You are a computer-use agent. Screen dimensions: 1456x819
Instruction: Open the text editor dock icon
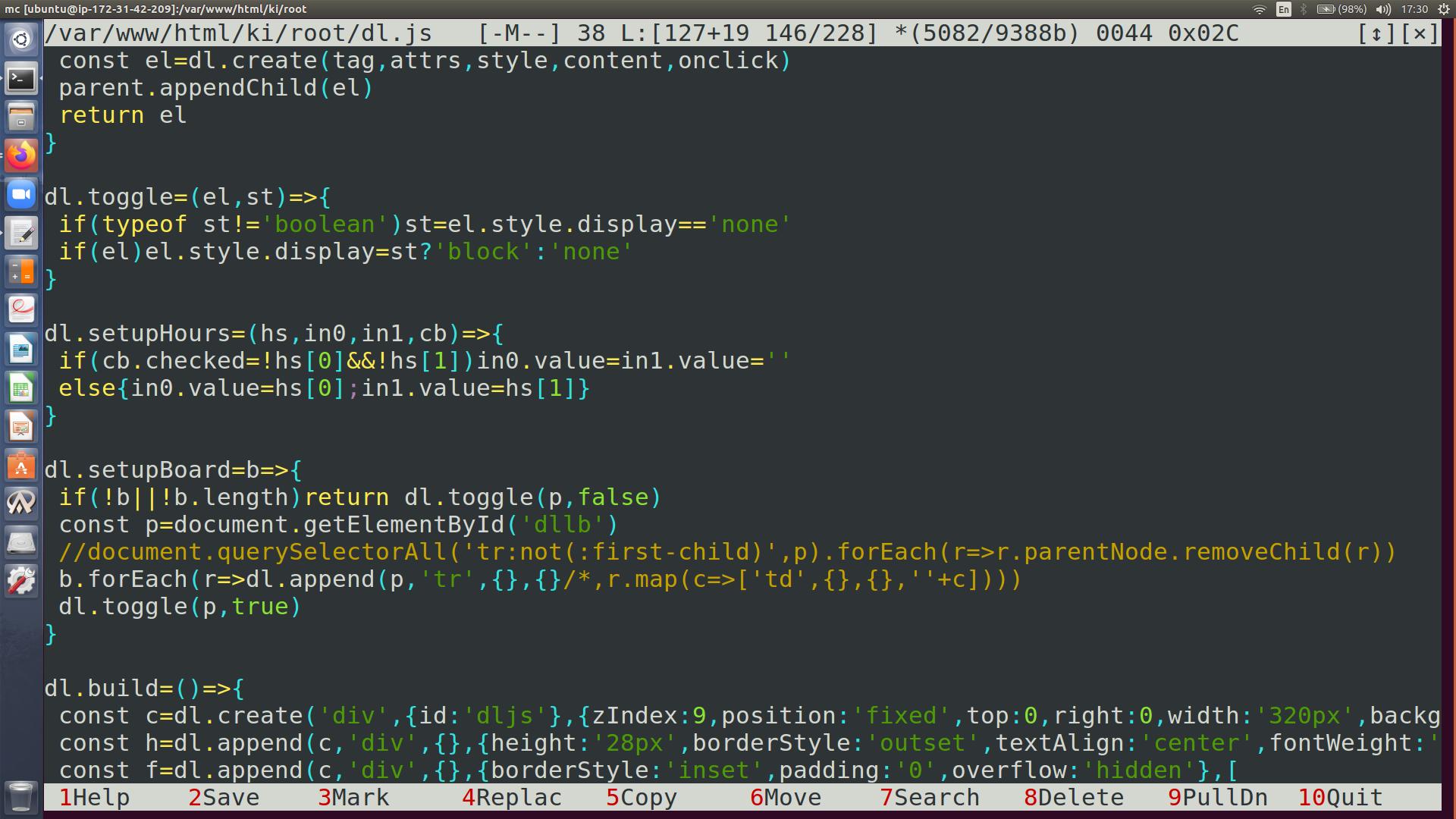(21, 234)
